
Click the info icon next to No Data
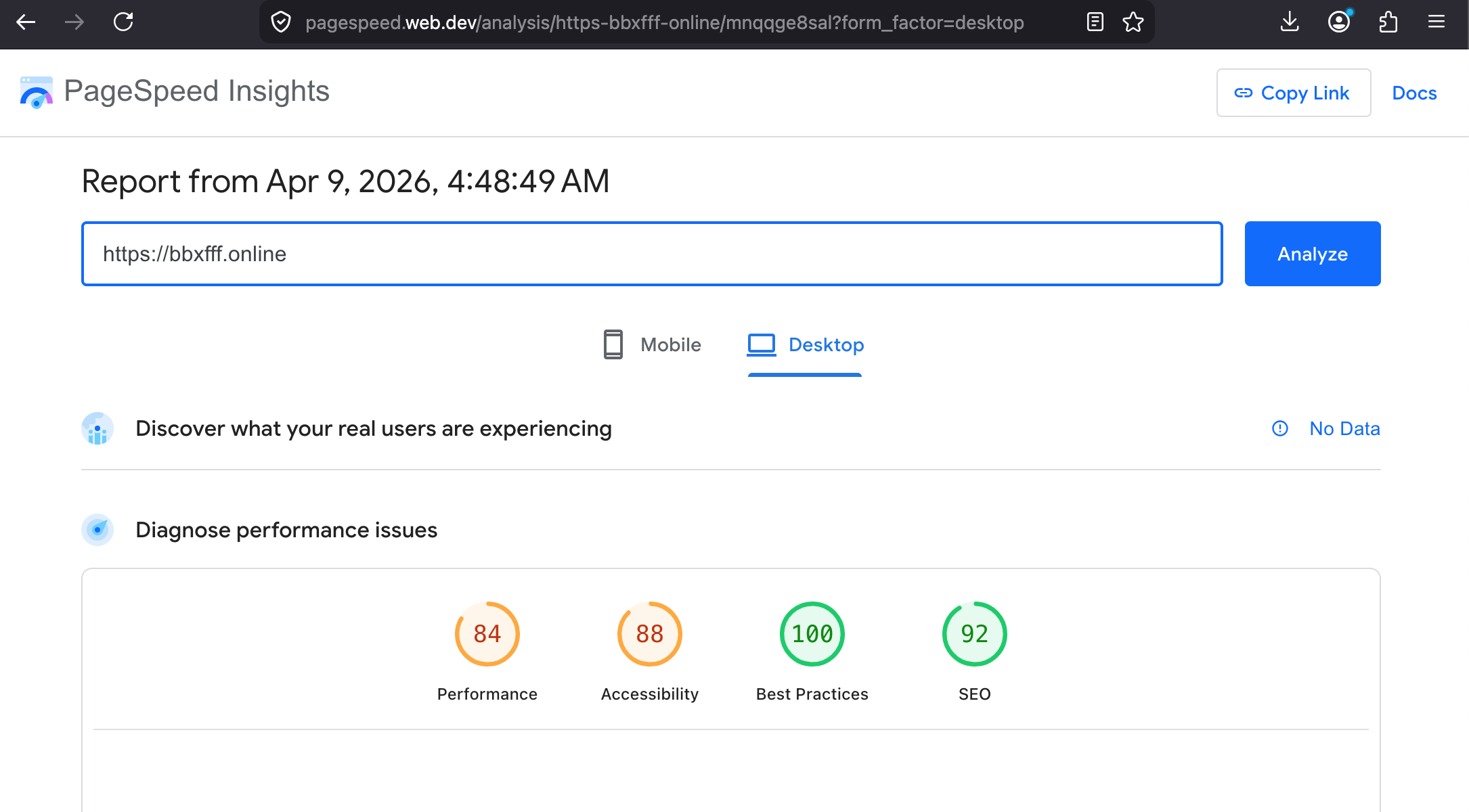1279,428
